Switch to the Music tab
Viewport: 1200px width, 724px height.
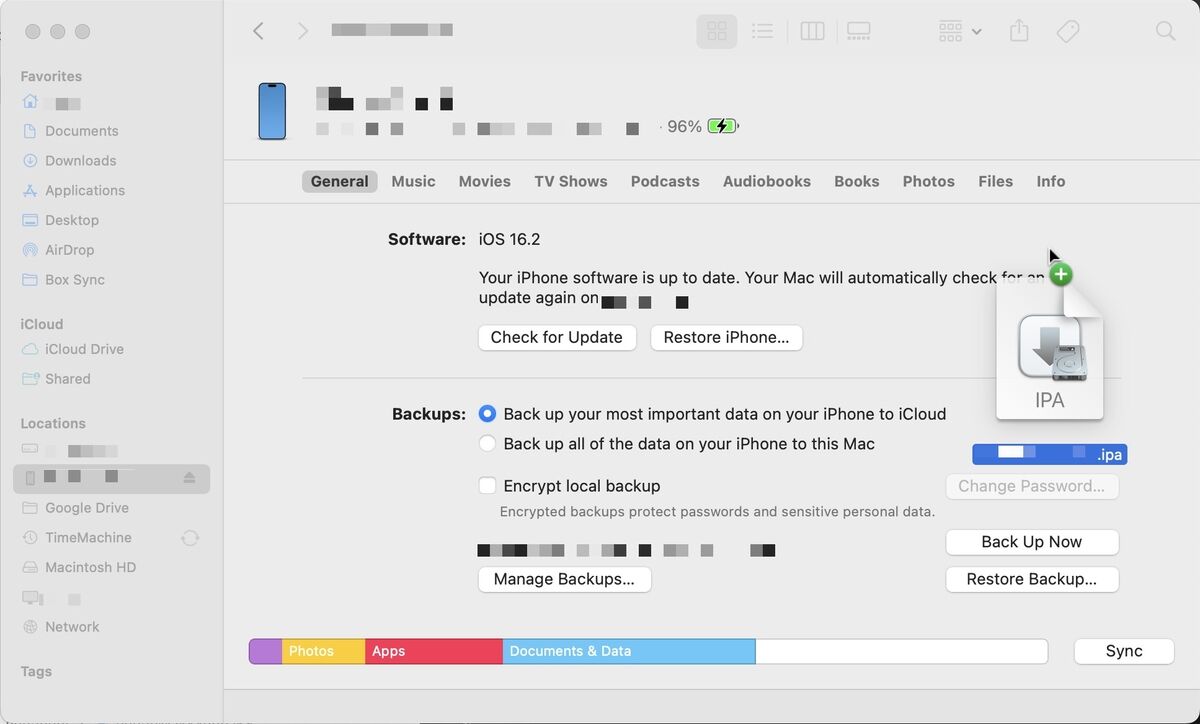[x=413, y=181]
